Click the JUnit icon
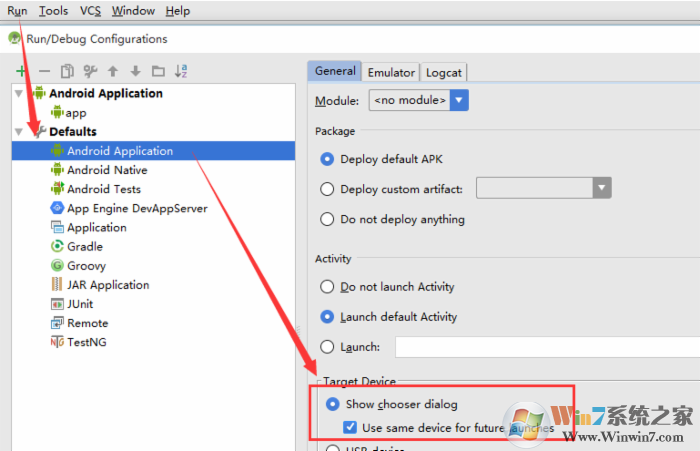Image resolution: width=700 pixels, height=451 pixels. [57, 304]
